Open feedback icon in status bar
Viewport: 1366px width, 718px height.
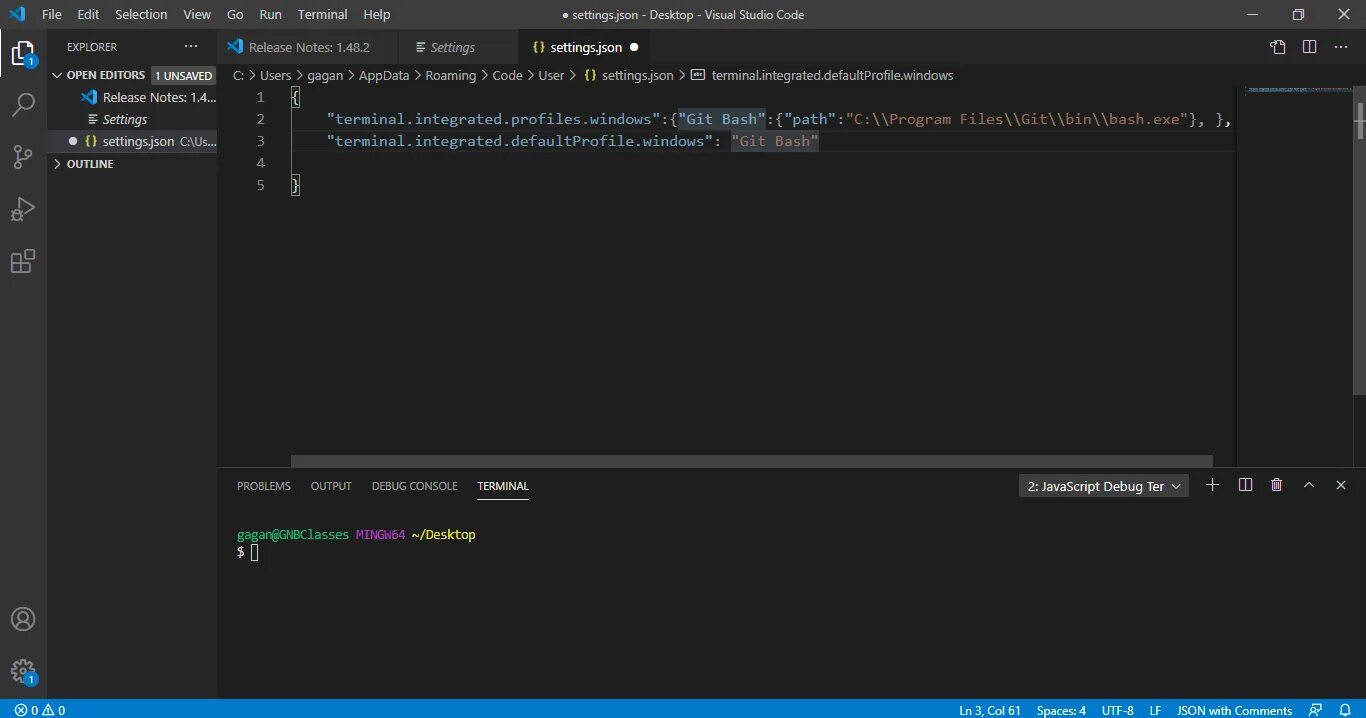pyautogui.click(x=1317, y=710)
